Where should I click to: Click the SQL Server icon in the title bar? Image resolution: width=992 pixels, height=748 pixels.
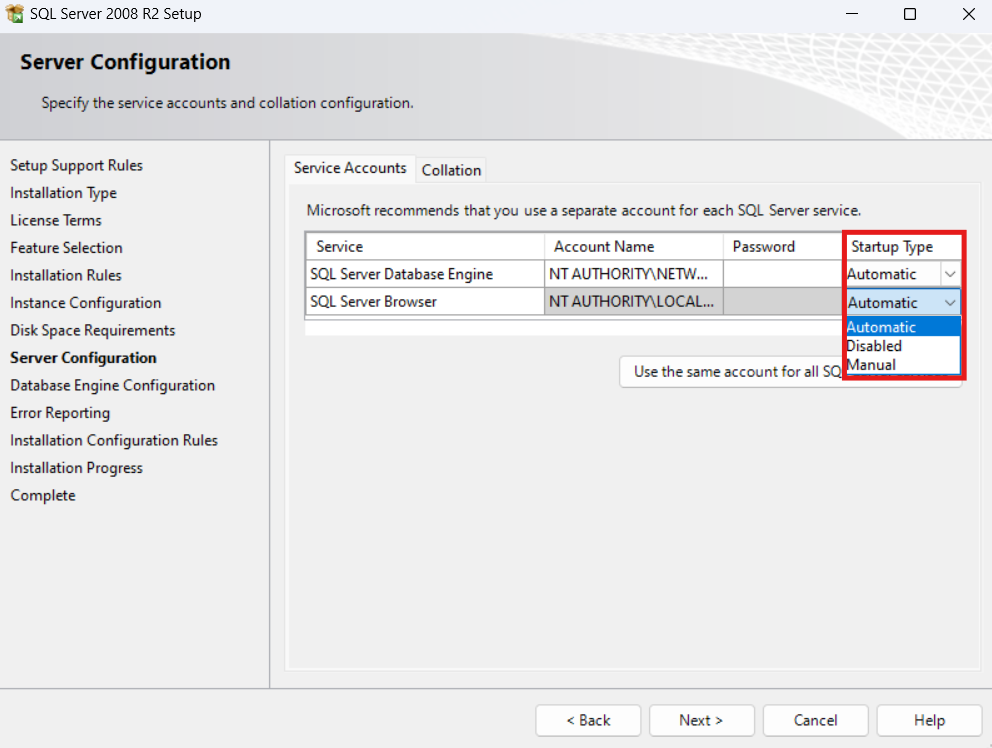[x=14, y=13]
